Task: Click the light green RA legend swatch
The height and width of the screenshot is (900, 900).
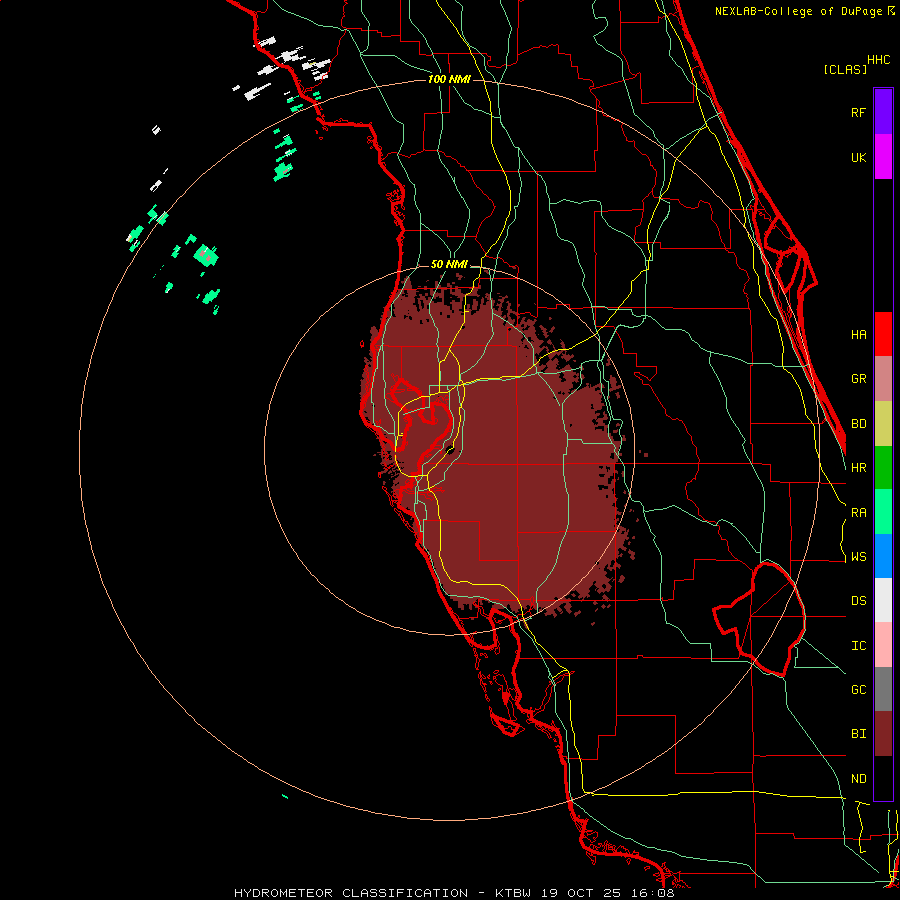Action: click(x=883, y=512)
